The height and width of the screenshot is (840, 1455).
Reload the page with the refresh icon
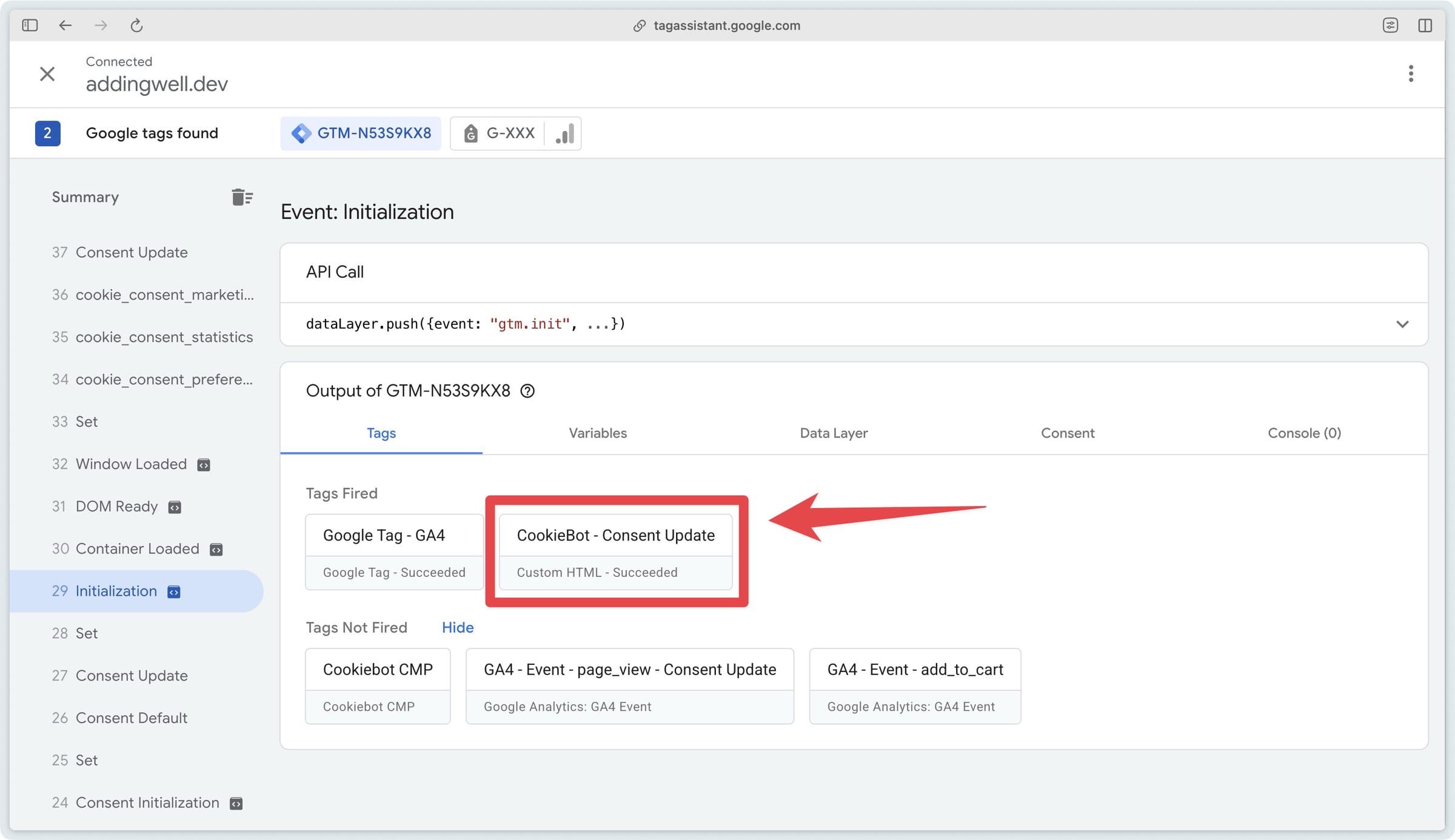click(x=136, y=25)
